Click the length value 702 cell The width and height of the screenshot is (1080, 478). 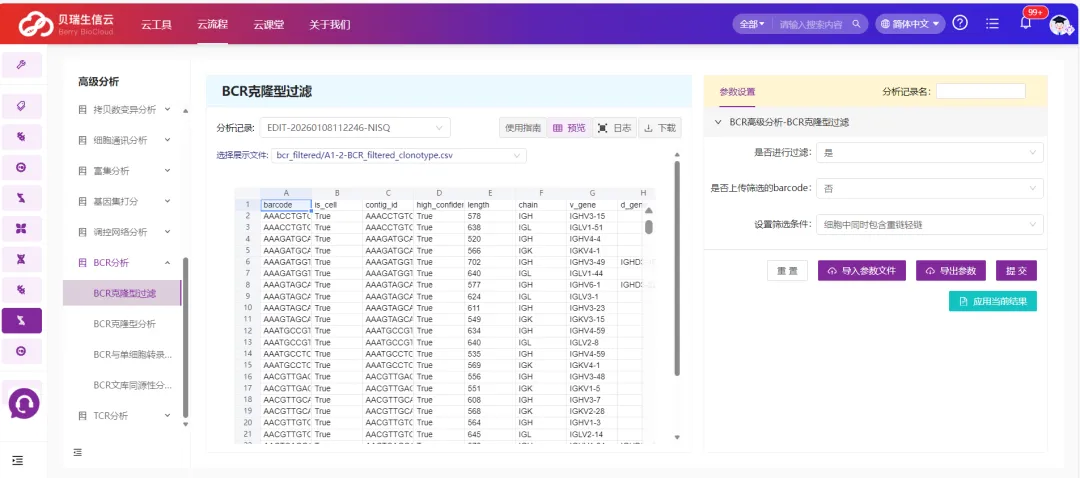[x=490, y=262]
